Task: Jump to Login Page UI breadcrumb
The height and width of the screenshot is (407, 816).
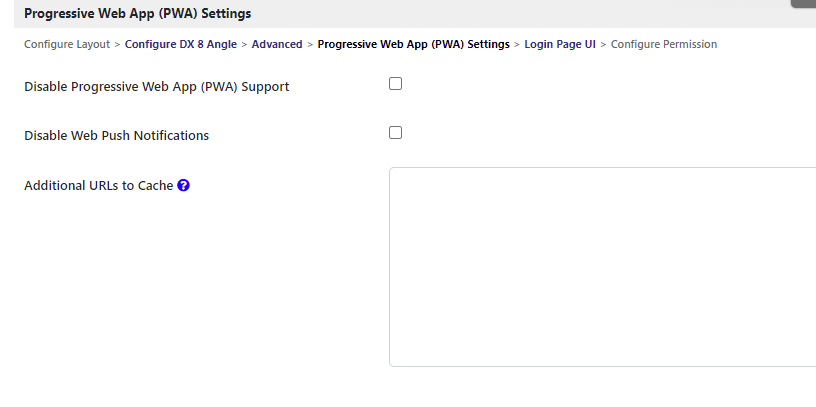Action: click(x=560, y=44)
